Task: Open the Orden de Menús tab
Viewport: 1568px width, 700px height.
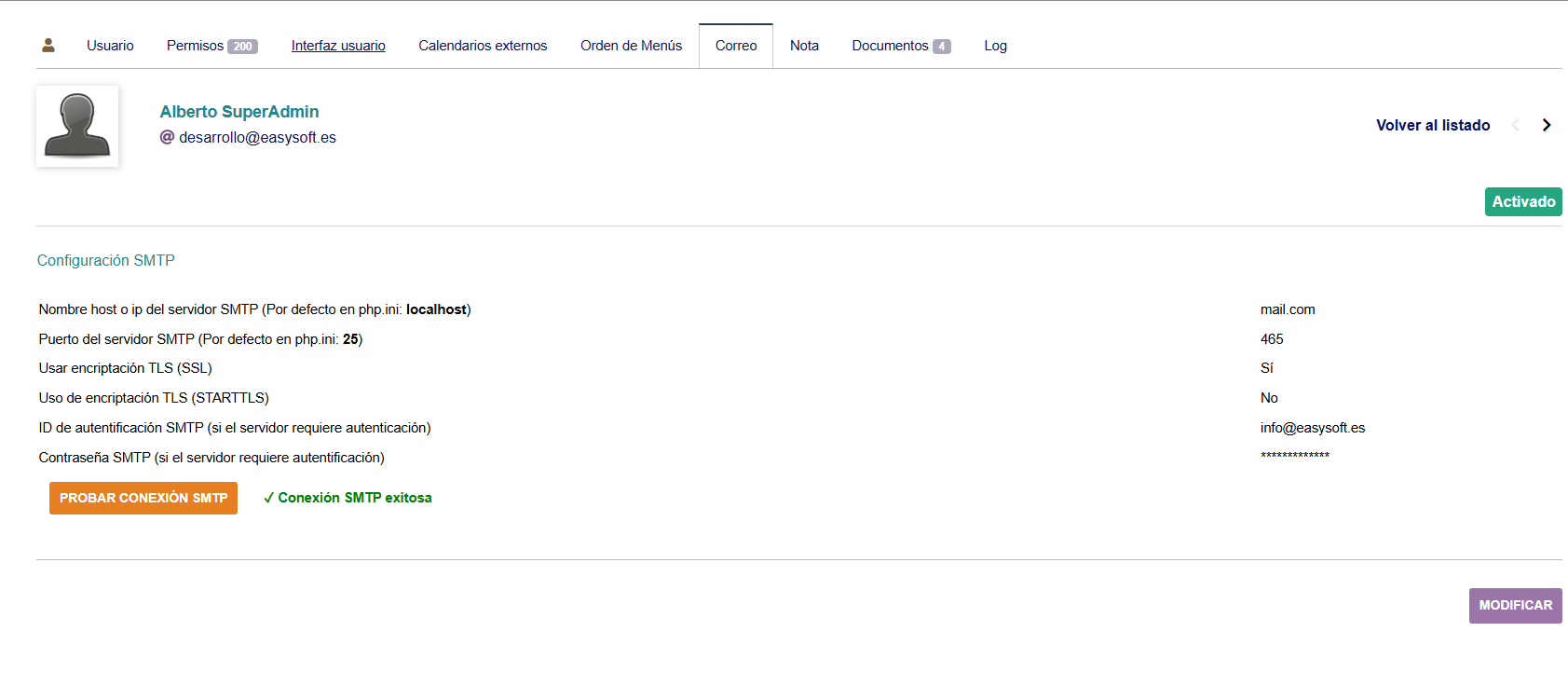Action: (631, 46)
